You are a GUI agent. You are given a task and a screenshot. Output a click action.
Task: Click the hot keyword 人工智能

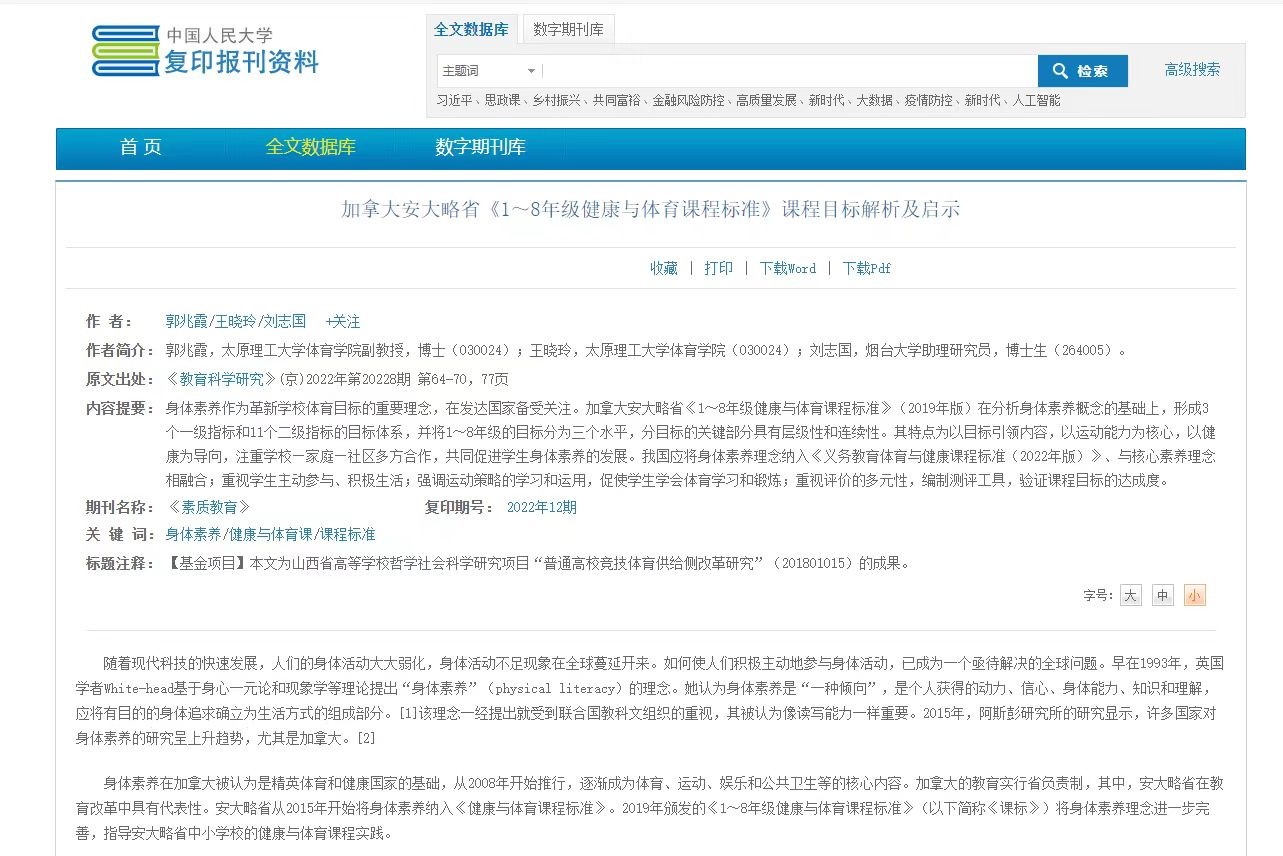[x=1036, y=101]
